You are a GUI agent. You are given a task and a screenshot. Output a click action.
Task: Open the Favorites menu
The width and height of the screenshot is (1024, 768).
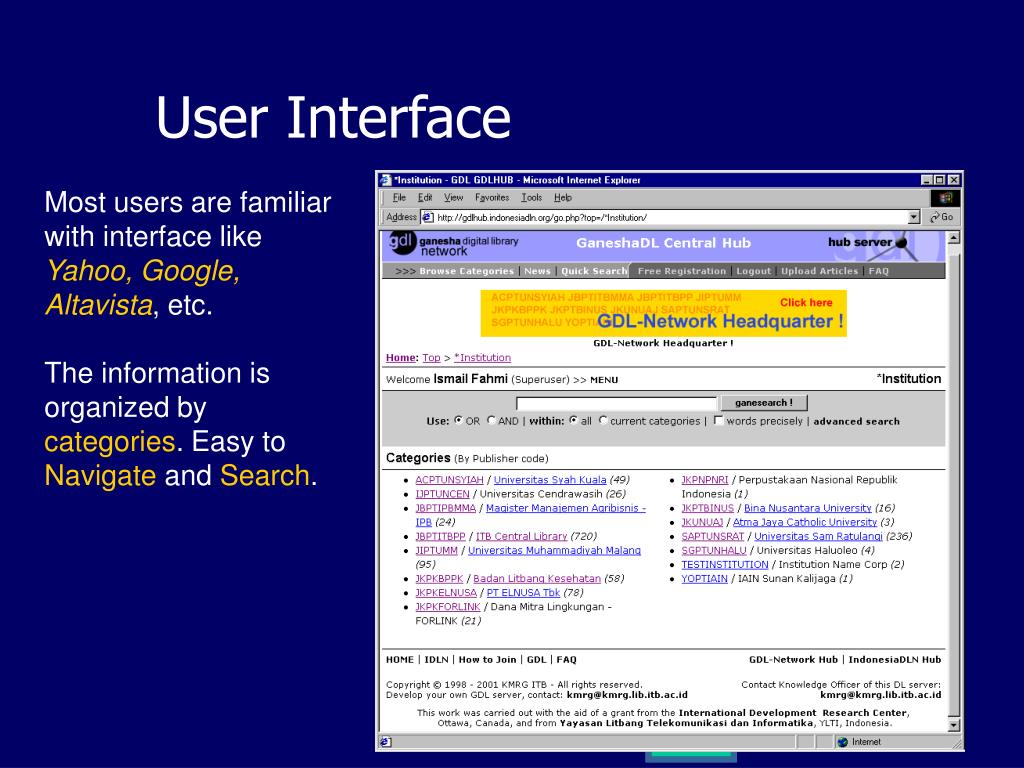tap(492, 197)
